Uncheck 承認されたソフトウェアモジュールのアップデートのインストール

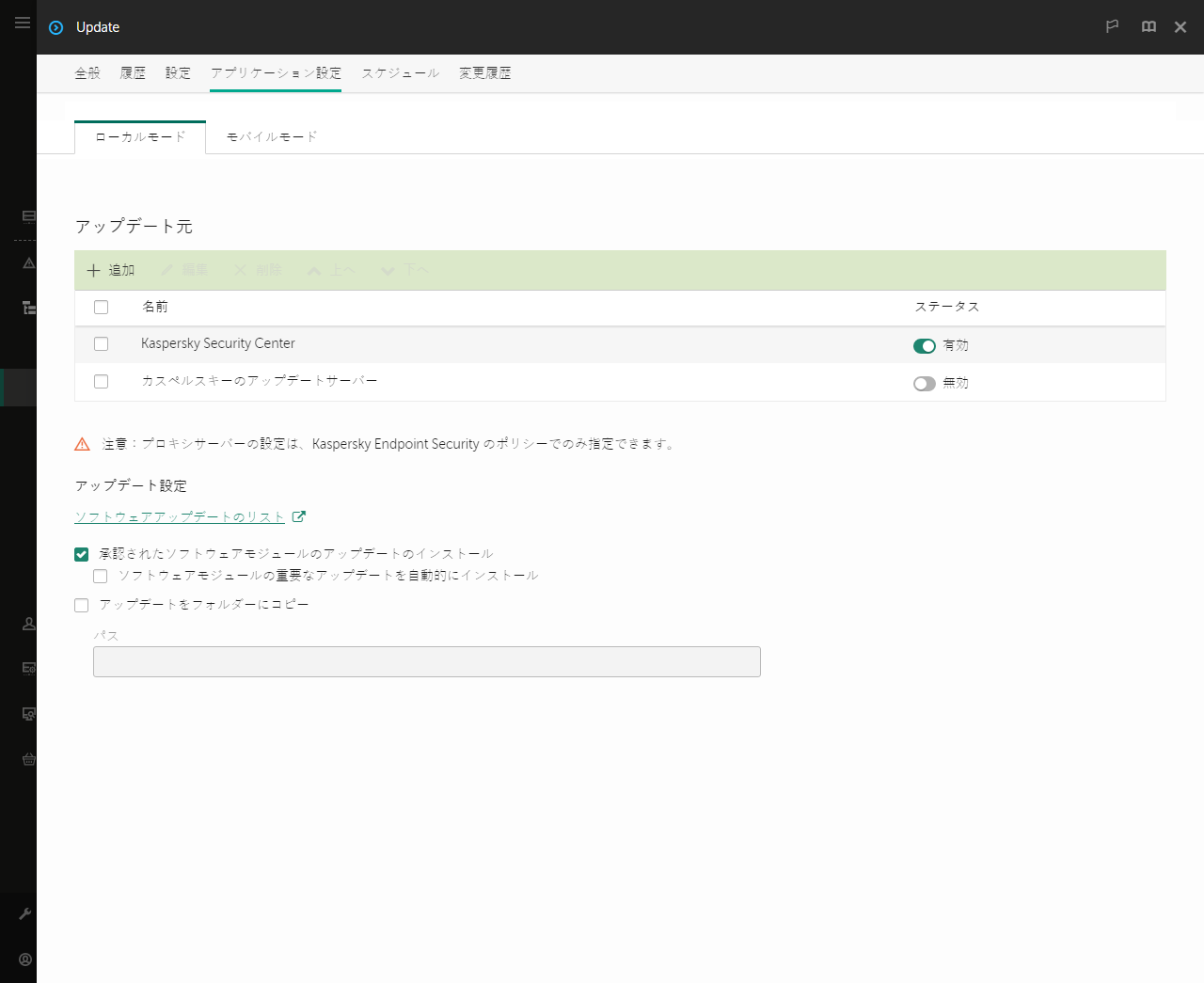(81, 554)
